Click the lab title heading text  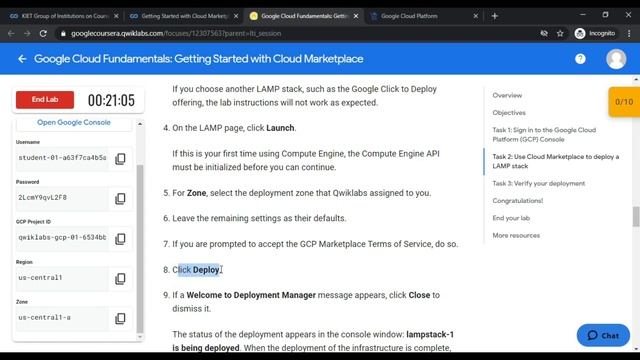[x=199, y=59]
